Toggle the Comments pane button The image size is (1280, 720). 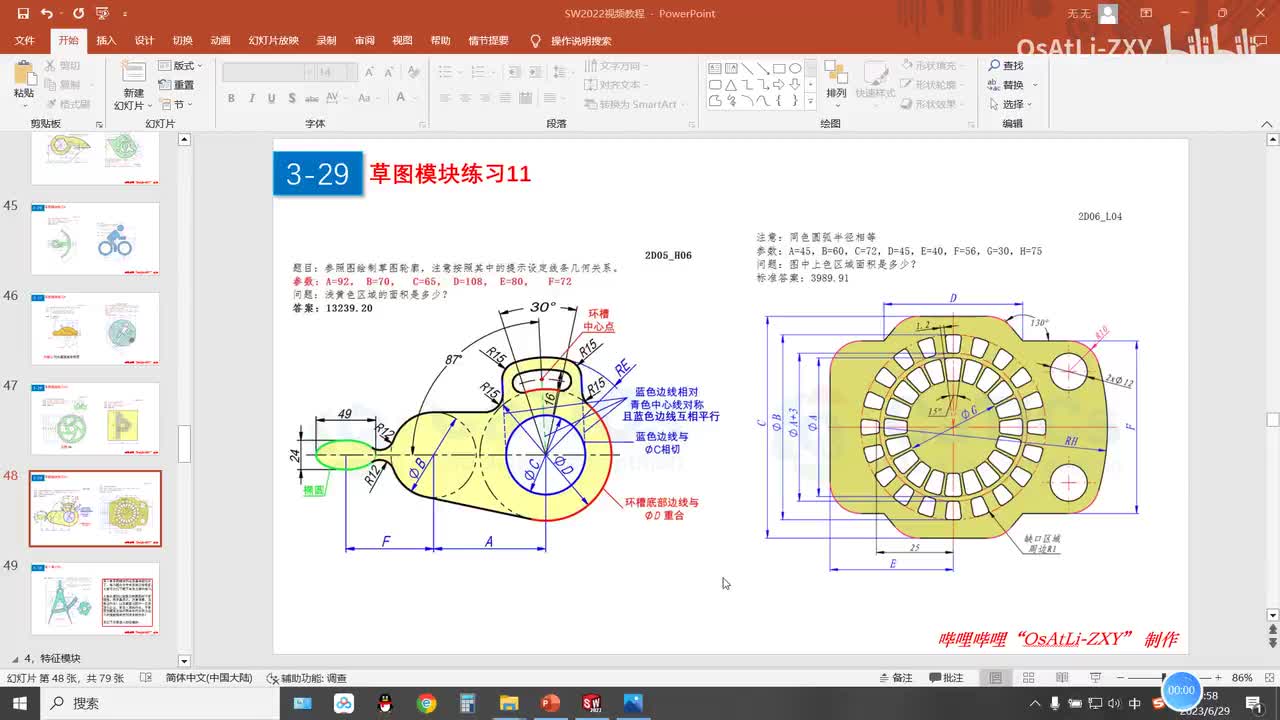(946, 678)
